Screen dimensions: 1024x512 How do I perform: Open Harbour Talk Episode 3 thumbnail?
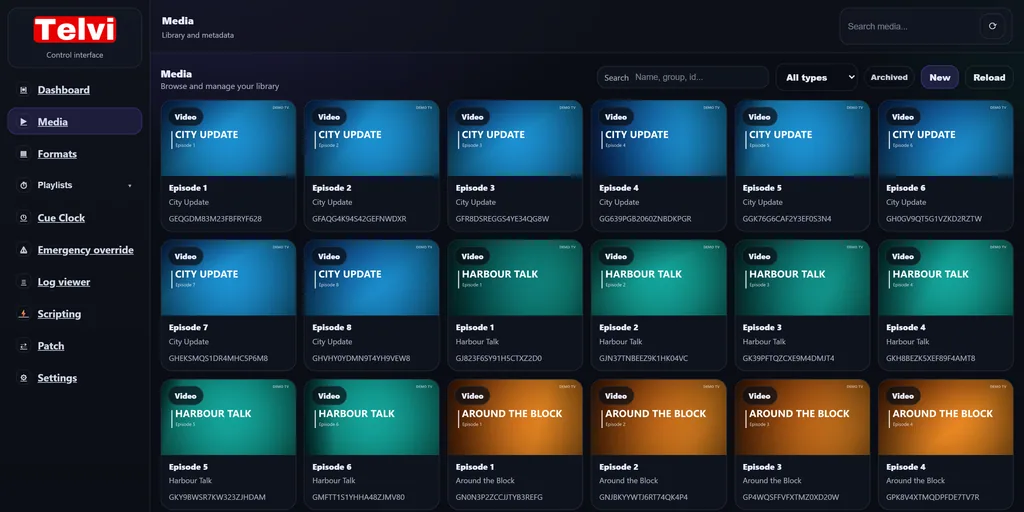(802, 278)
